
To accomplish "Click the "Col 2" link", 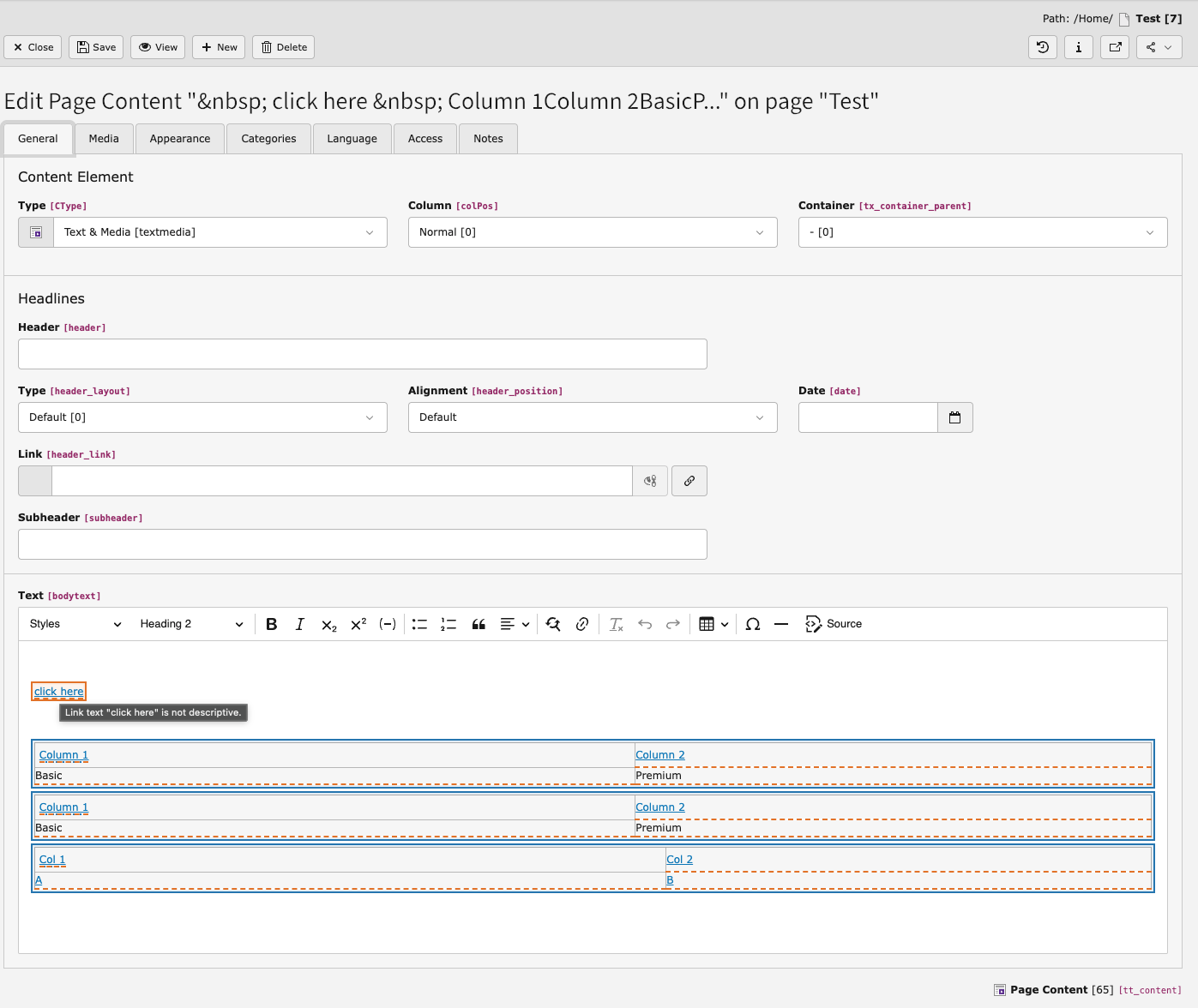I will [x=679, y=860].
